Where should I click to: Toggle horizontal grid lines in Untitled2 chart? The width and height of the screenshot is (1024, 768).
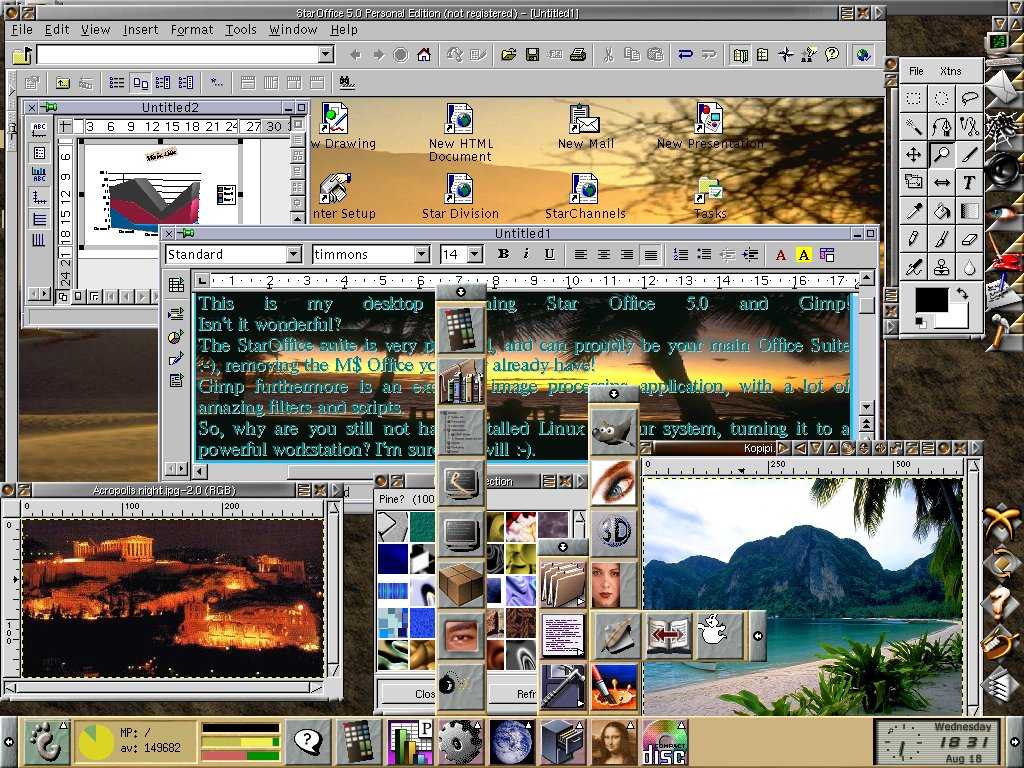click(39, 219)
